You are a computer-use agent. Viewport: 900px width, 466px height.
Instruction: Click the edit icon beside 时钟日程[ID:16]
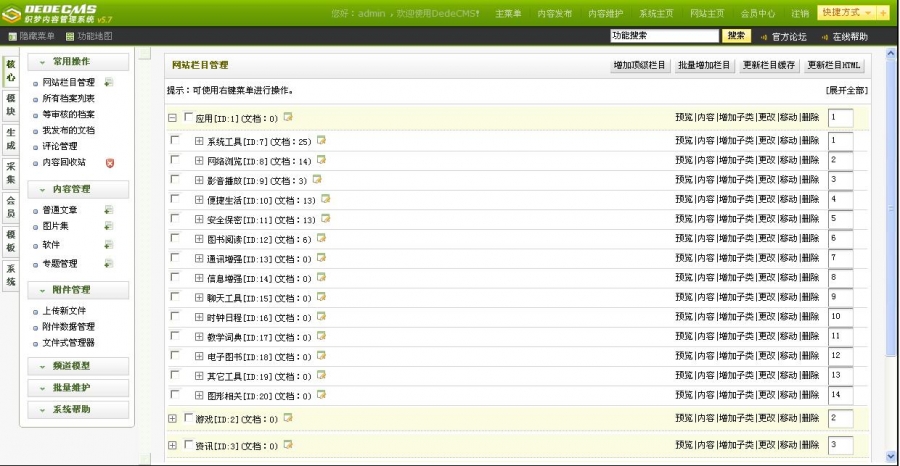(321, 316)
